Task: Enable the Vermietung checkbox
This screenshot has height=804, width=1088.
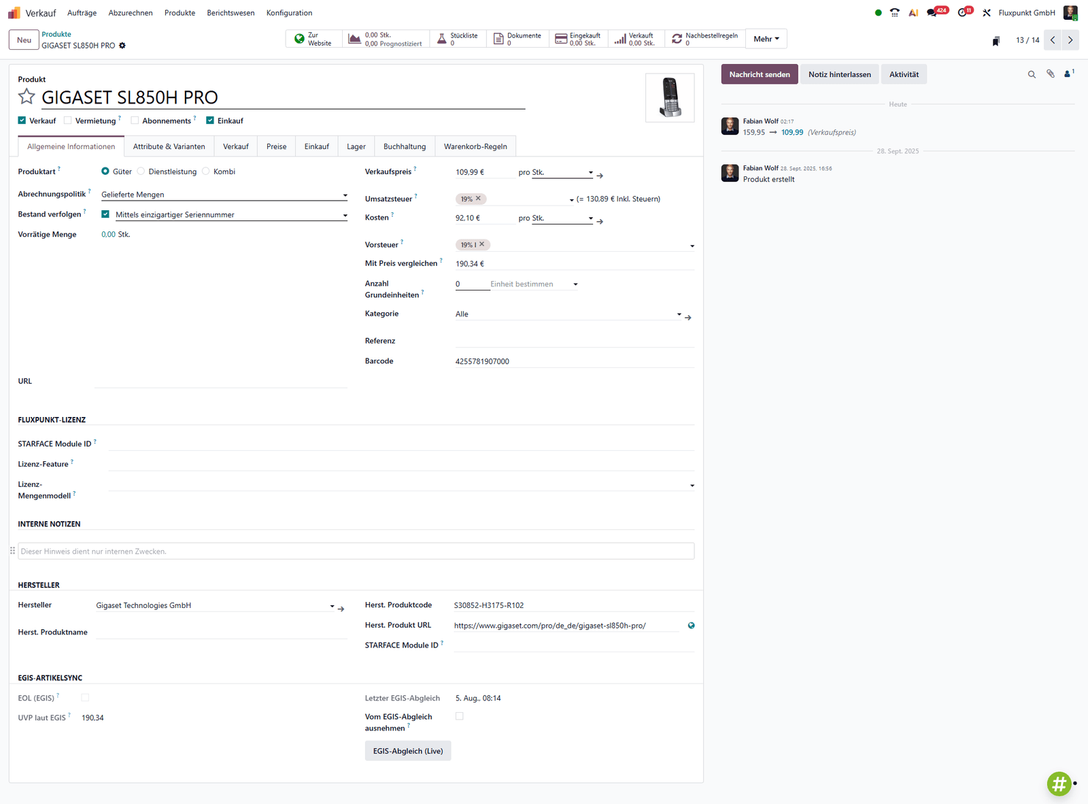Action: coord(67,121)
